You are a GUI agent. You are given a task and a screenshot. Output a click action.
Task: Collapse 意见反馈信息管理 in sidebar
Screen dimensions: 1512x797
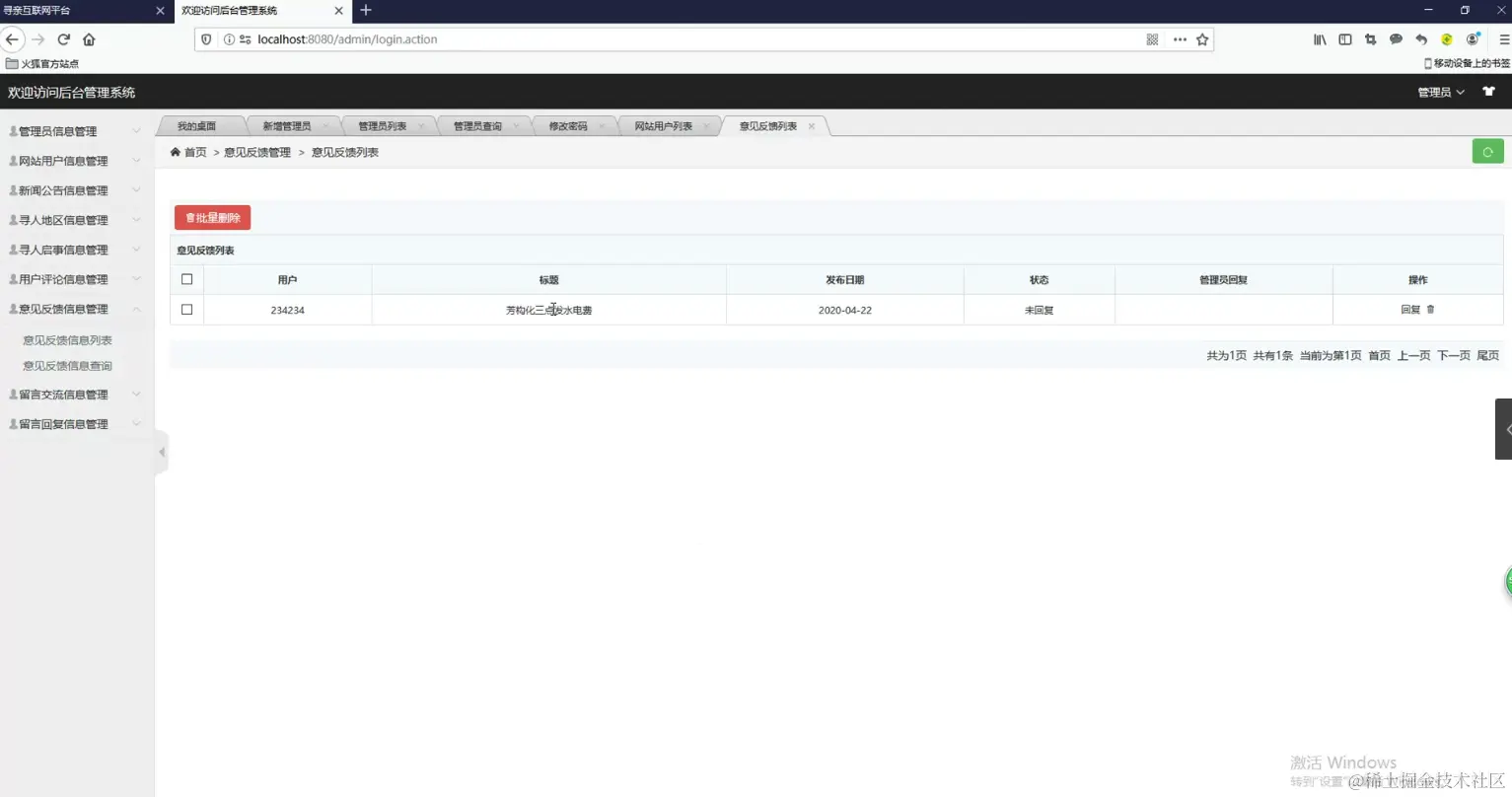click(76, 309)
